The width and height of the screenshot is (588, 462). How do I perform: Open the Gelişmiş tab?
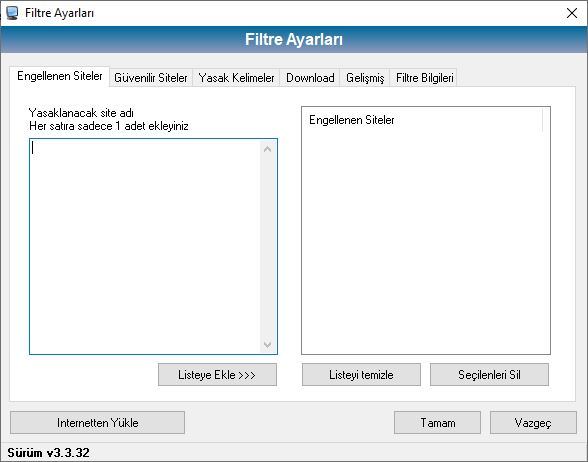pyautogui.click(x=365, y=78)
